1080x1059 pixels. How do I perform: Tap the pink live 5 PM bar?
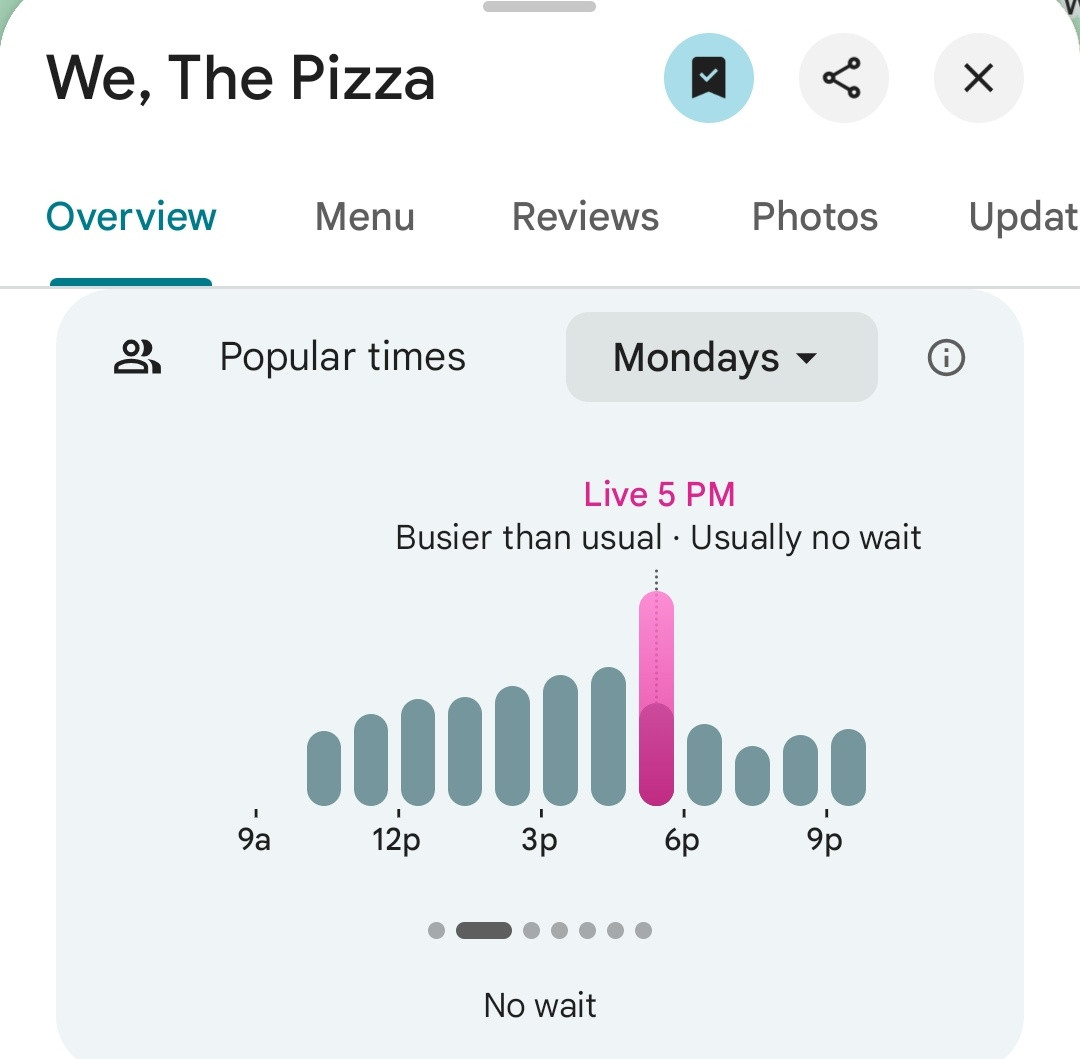[x=656, y=700]
